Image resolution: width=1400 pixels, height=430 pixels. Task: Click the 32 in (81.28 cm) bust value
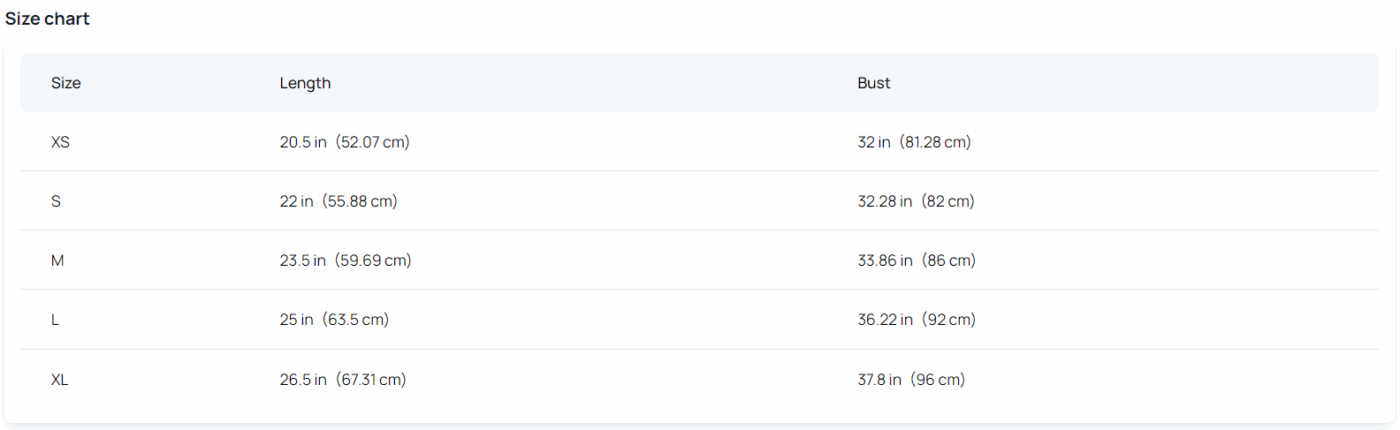tap(915, 142)
